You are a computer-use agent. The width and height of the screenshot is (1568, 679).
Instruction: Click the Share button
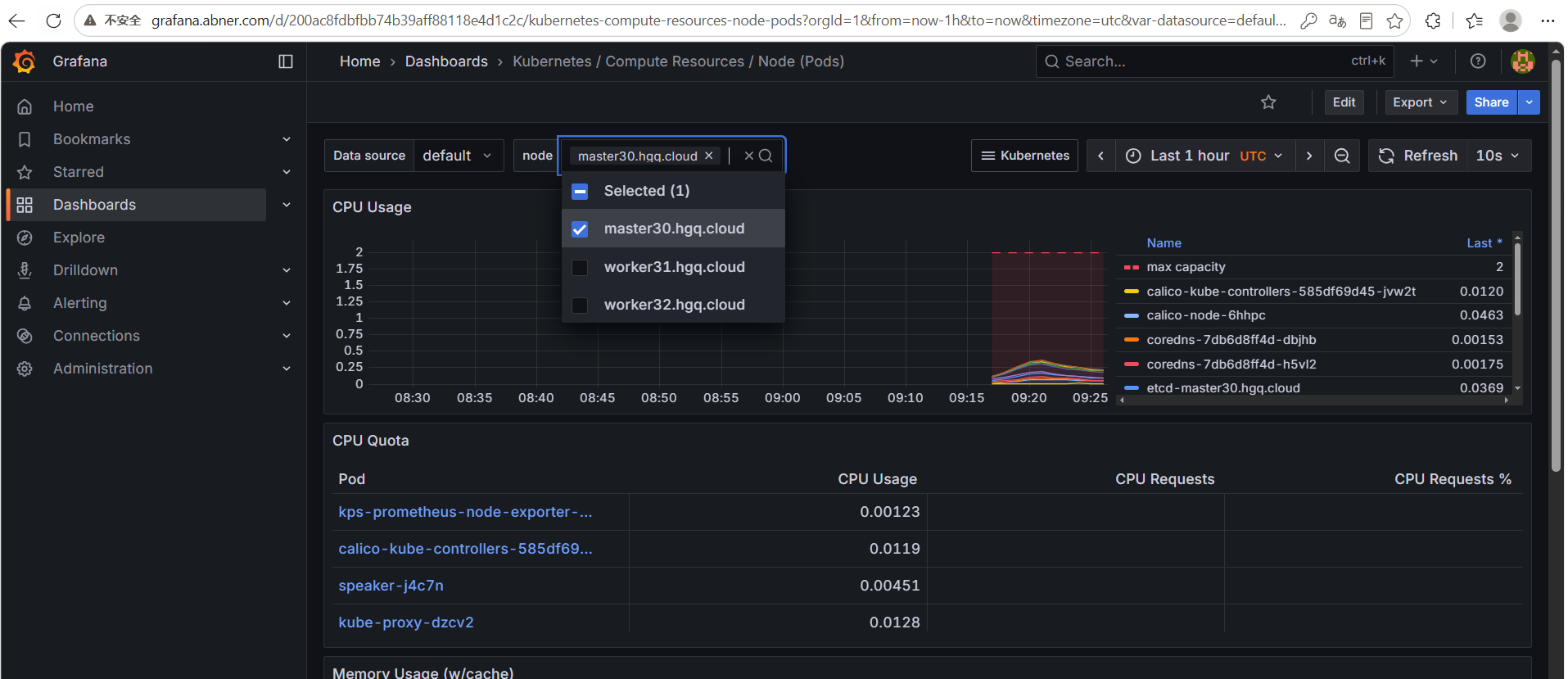pyautogui.click(x=1492, y=102)
